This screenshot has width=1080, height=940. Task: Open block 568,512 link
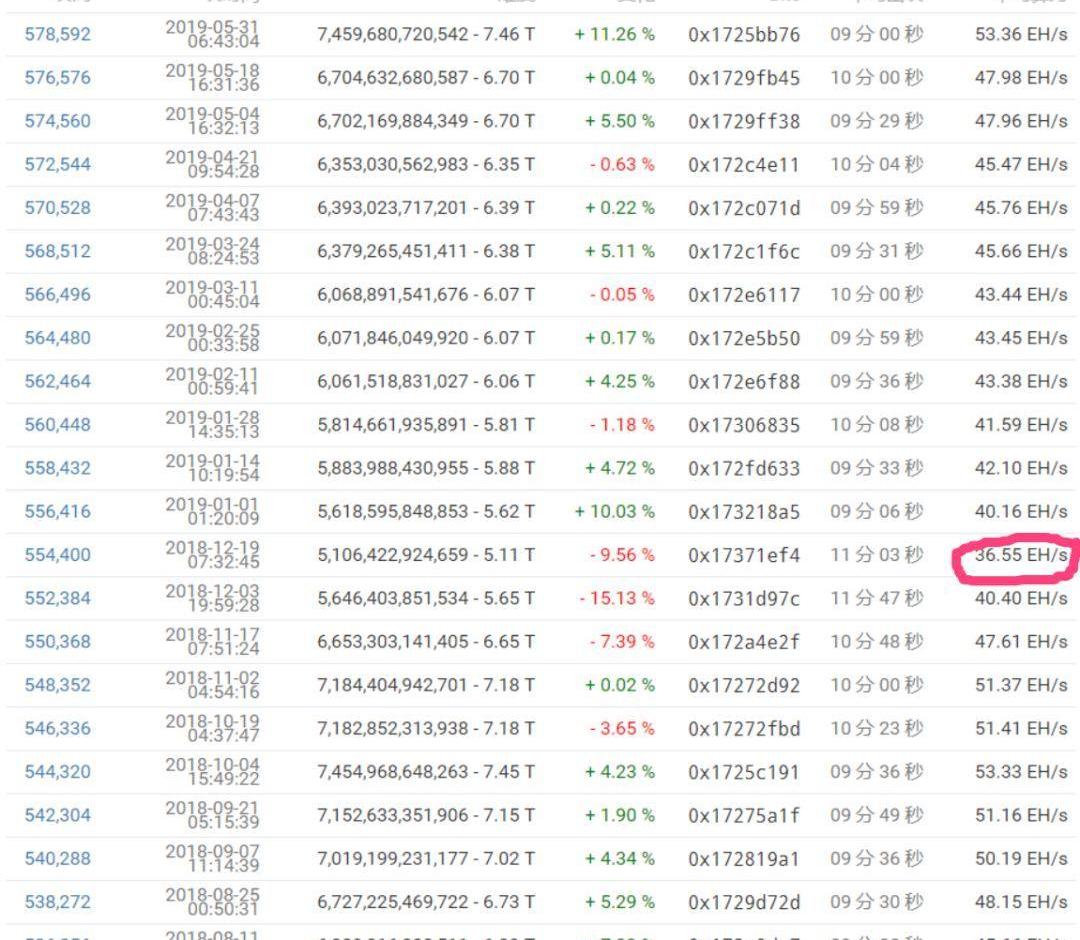57,251
